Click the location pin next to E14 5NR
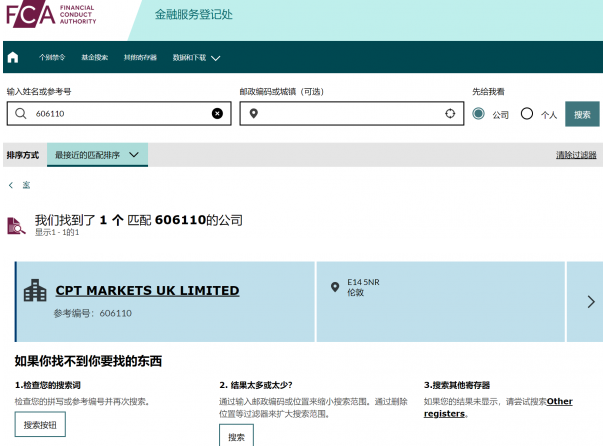 click(x=335, y=287)
